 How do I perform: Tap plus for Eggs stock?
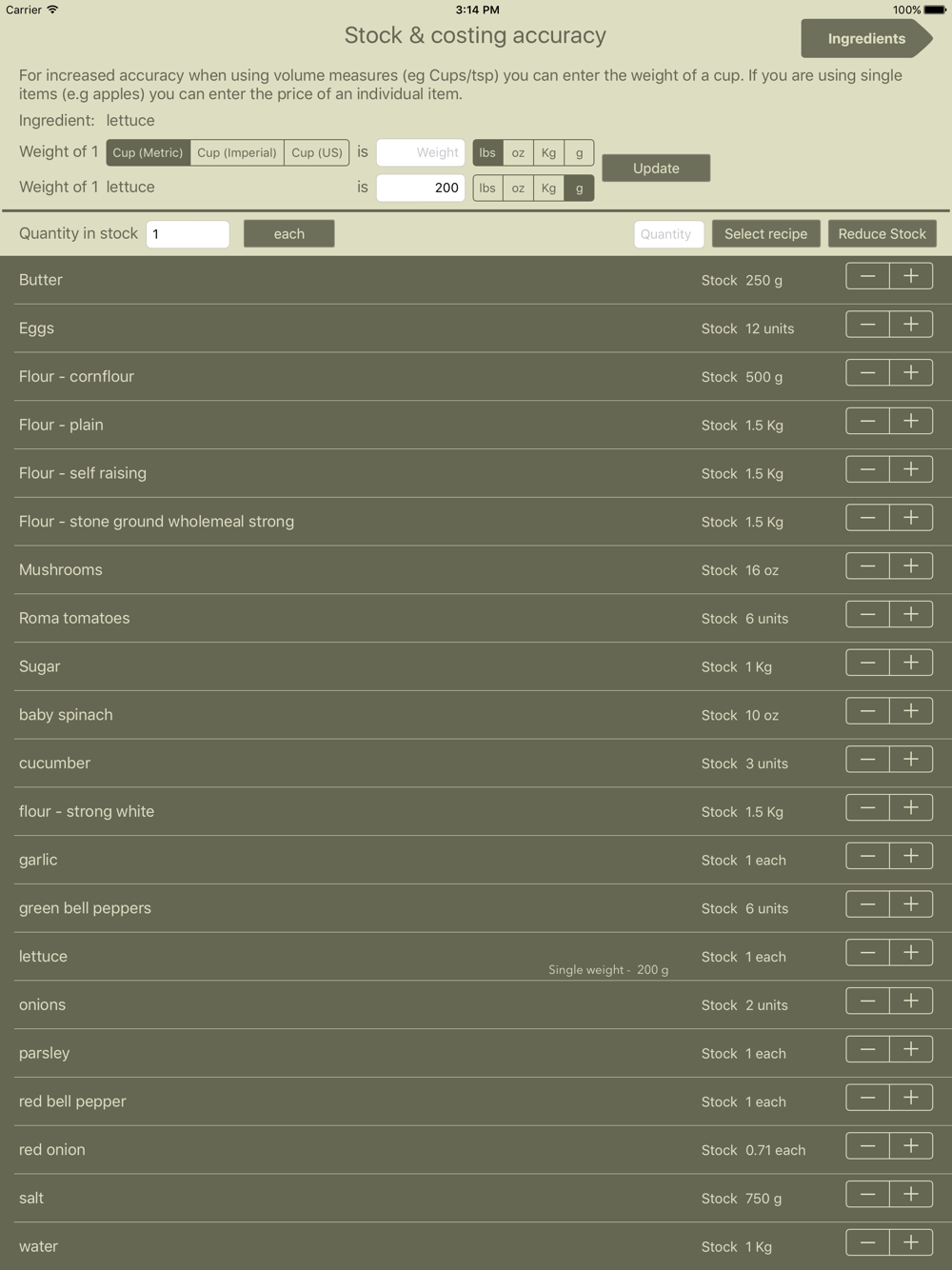[x=911, y=325]
